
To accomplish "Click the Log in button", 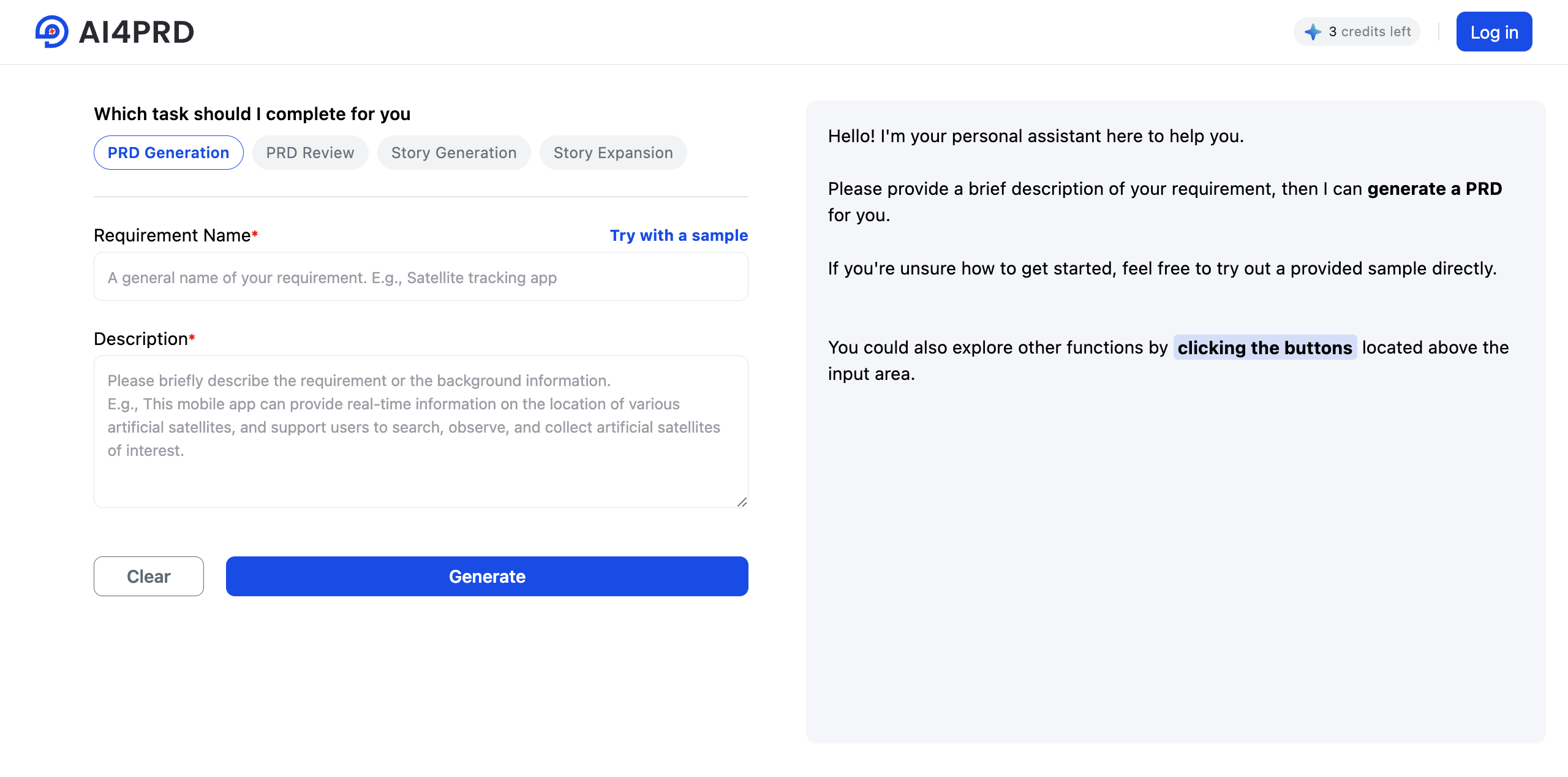I will tap(1494, 31).
